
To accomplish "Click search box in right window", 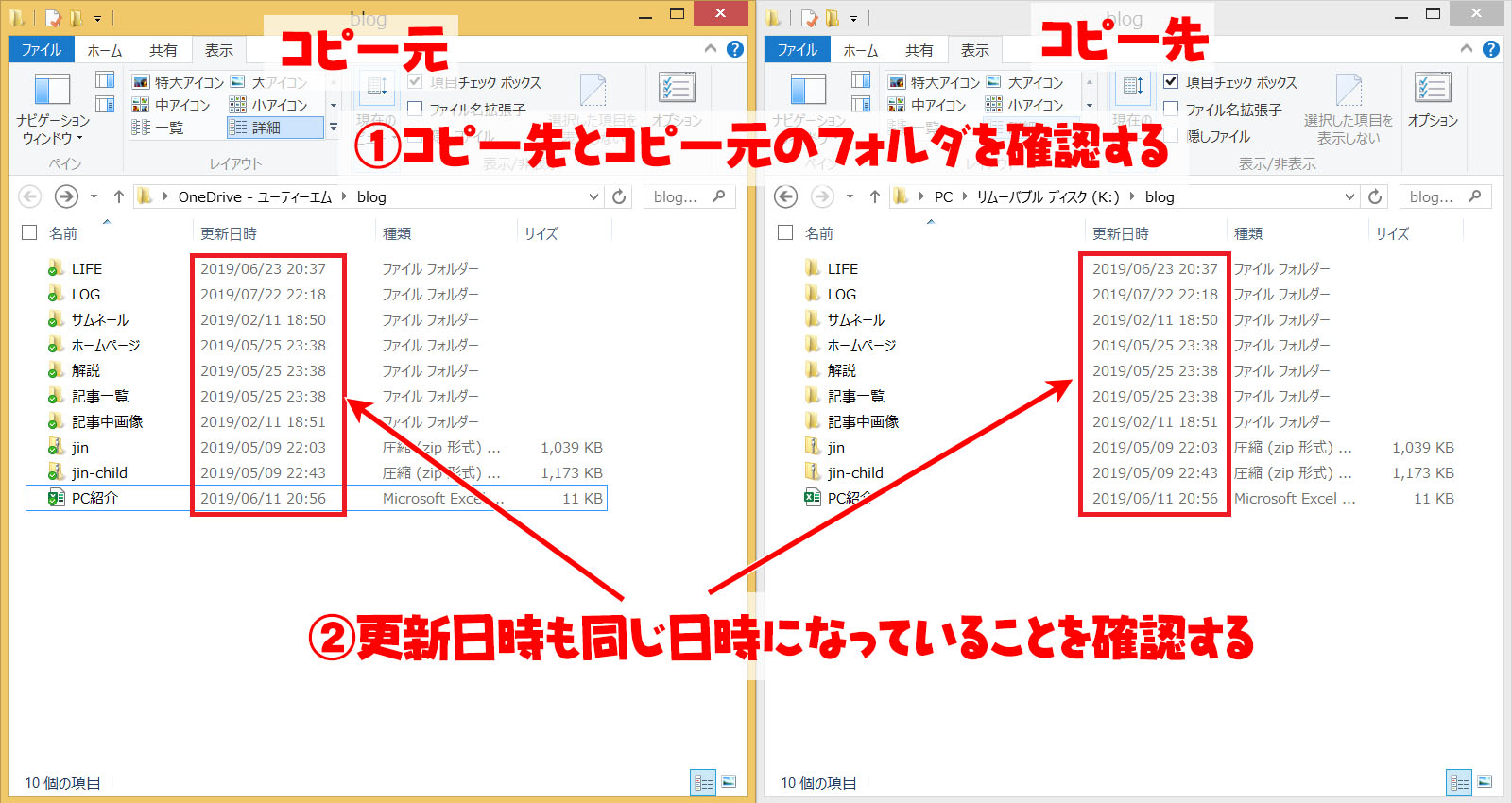I will pyautogui.click(x=1445, y=196).
